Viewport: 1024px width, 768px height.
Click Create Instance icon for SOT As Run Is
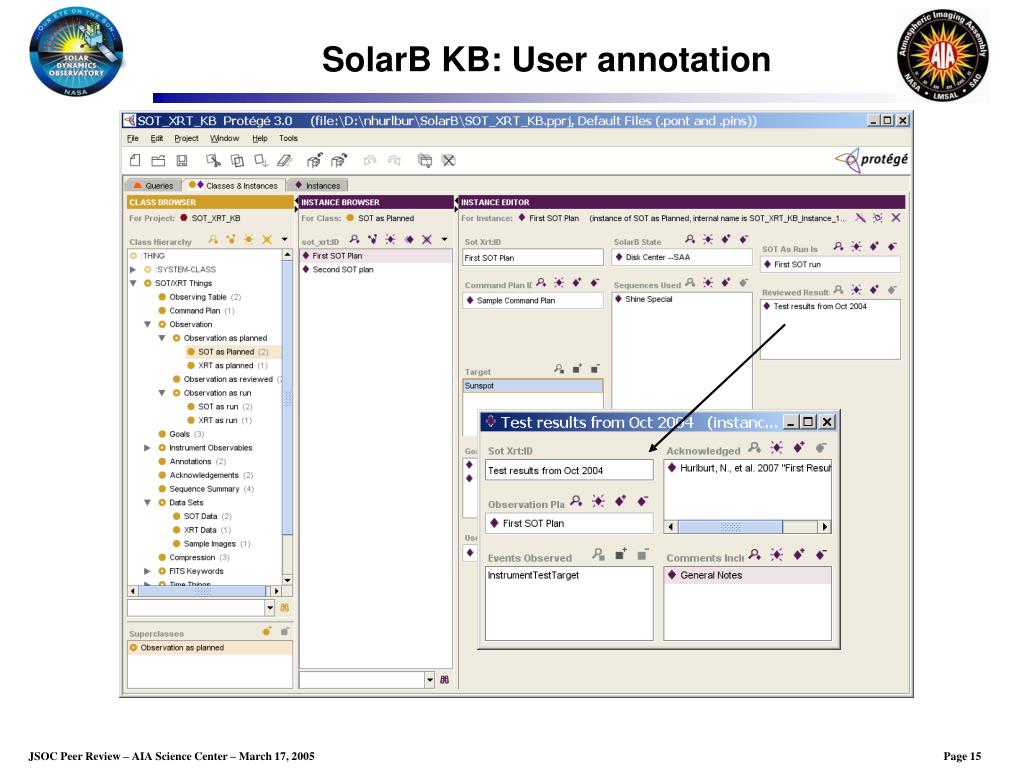tap(856, 247)
